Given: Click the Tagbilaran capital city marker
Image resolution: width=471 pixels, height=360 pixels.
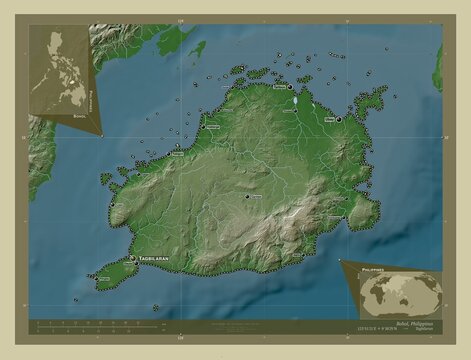Looking at the screenshot, I should pyautogui.click(x=133, y=258).
